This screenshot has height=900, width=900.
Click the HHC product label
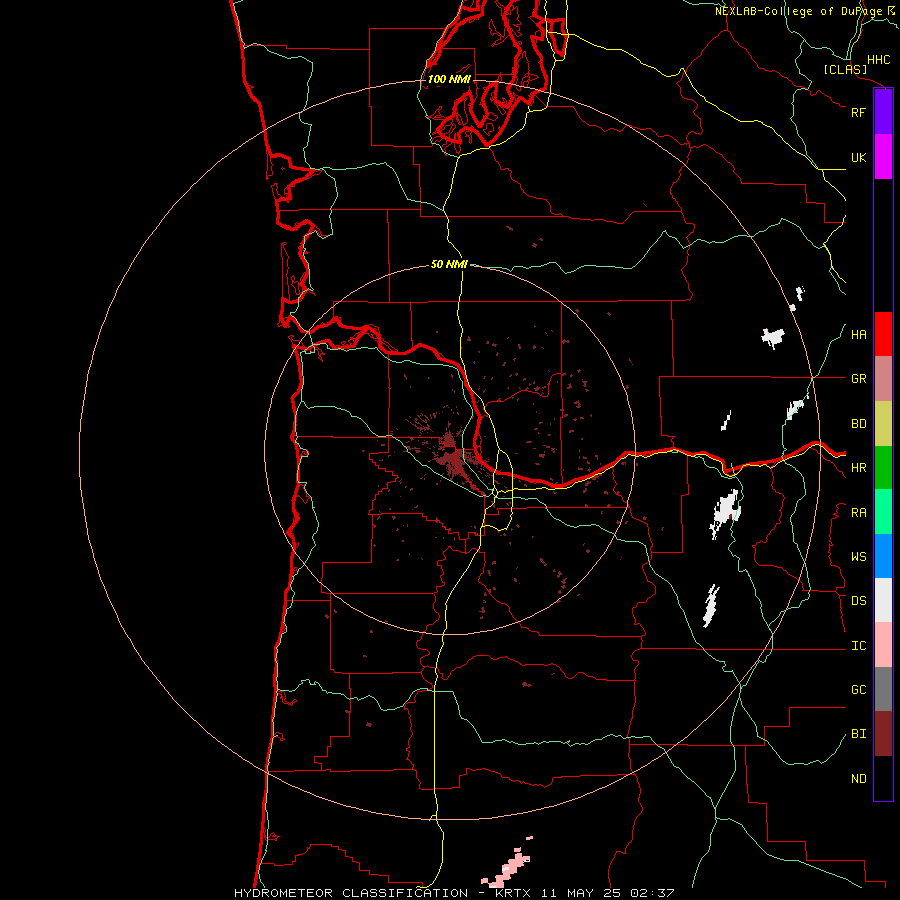click(878, 60)
